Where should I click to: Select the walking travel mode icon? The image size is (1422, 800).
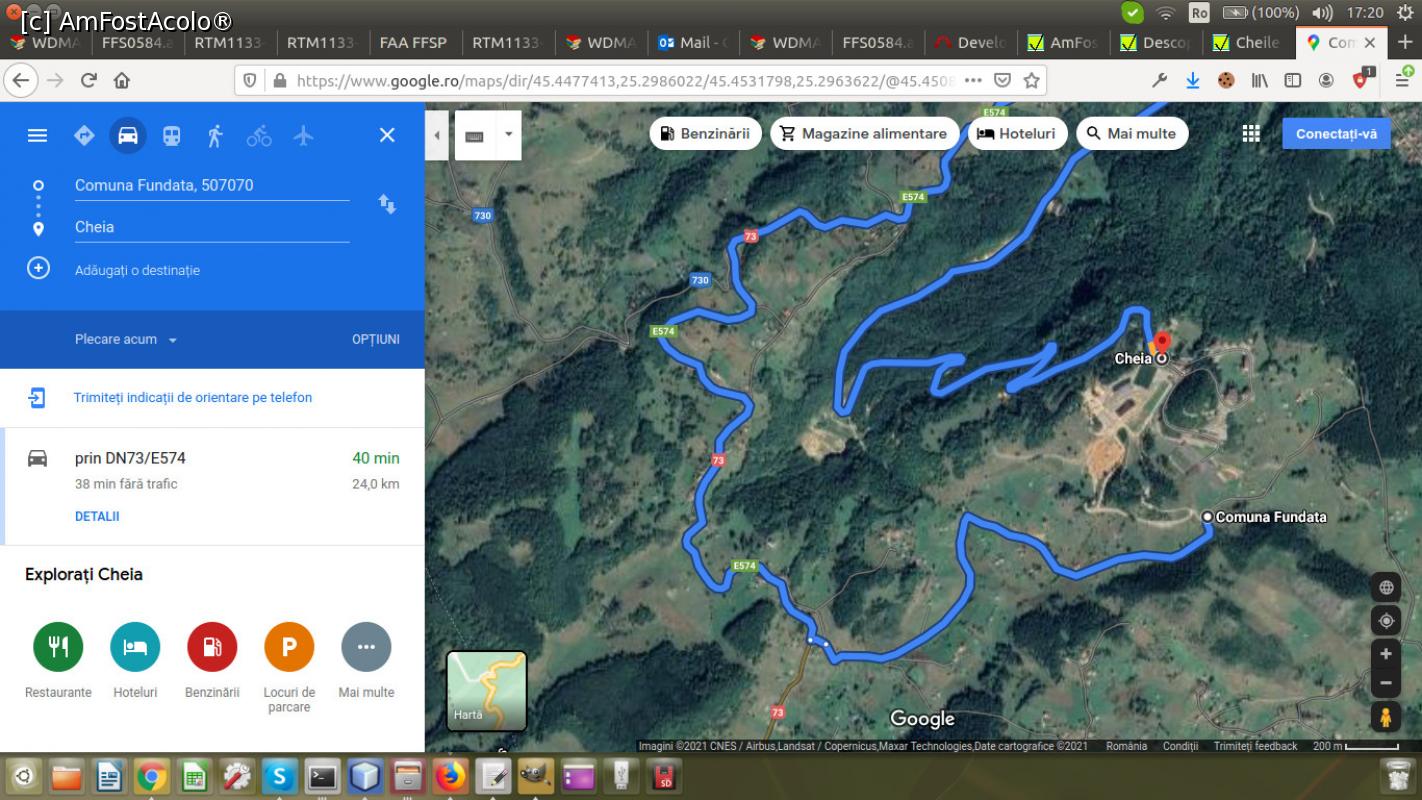(x=215, y=135)
